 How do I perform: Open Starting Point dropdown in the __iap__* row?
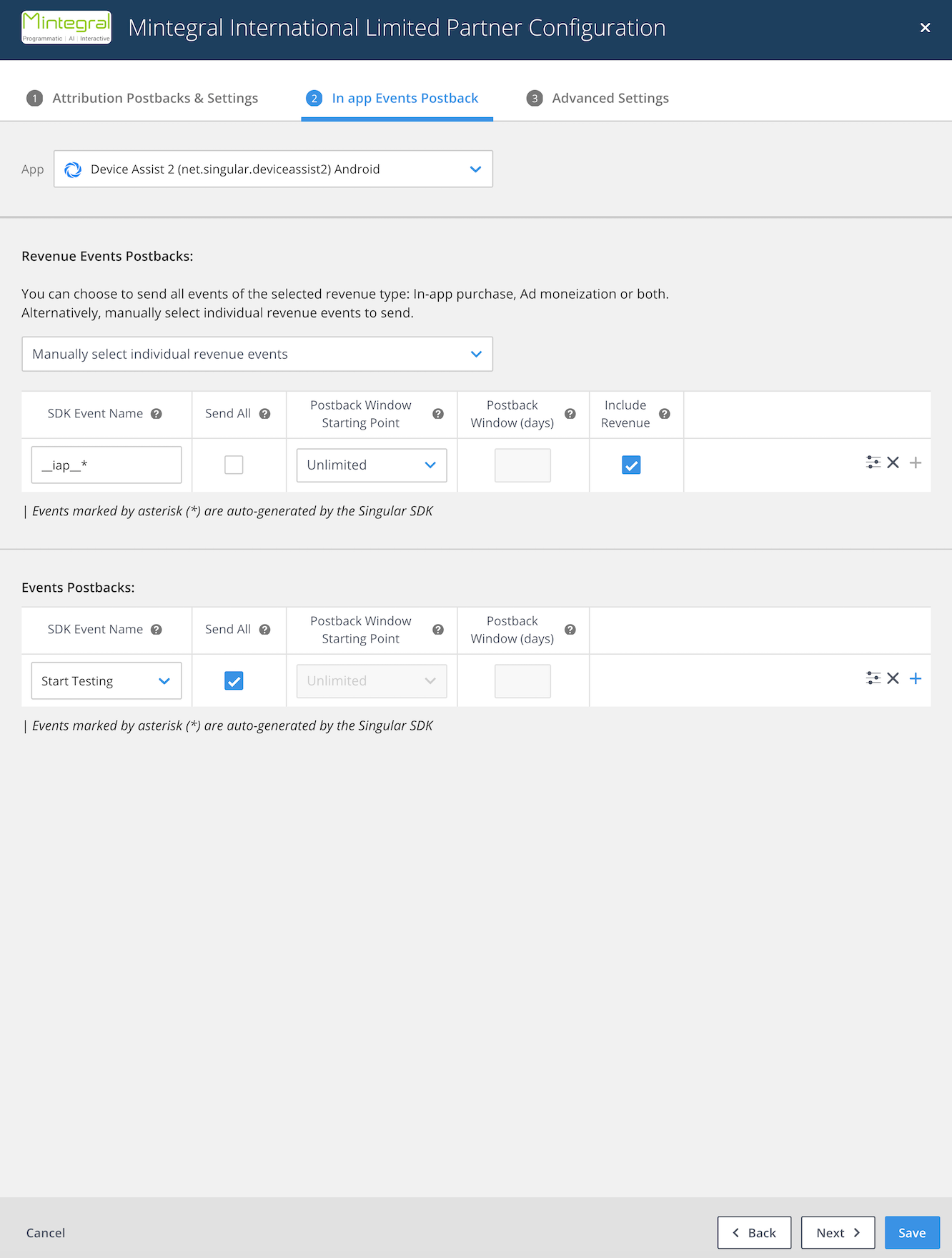(372, 465)
